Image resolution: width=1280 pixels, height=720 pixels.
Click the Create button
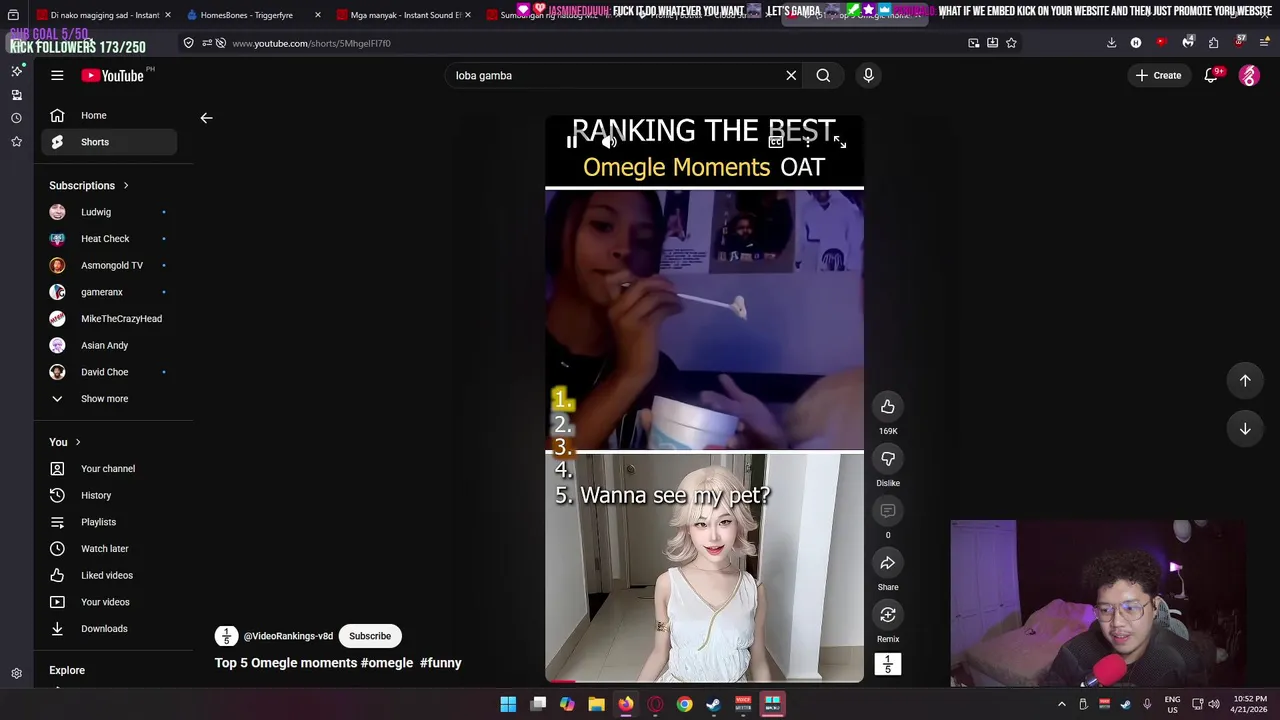[1159, 75]
